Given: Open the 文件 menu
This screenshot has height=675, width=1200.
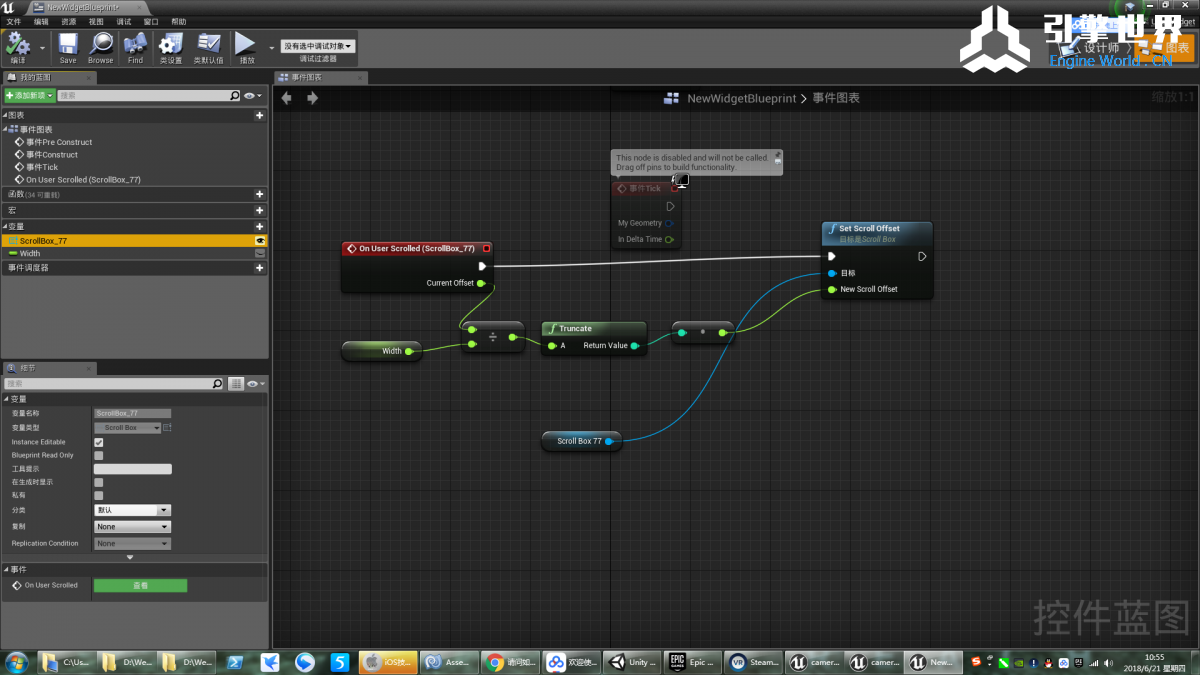Looking at the screenshot, I should 14,21.
